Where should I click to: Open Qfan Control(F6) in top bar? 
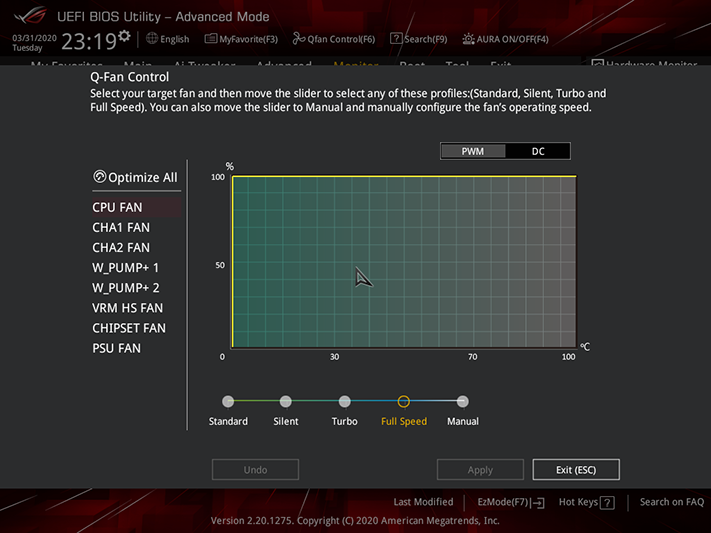[x=334, y=39]
